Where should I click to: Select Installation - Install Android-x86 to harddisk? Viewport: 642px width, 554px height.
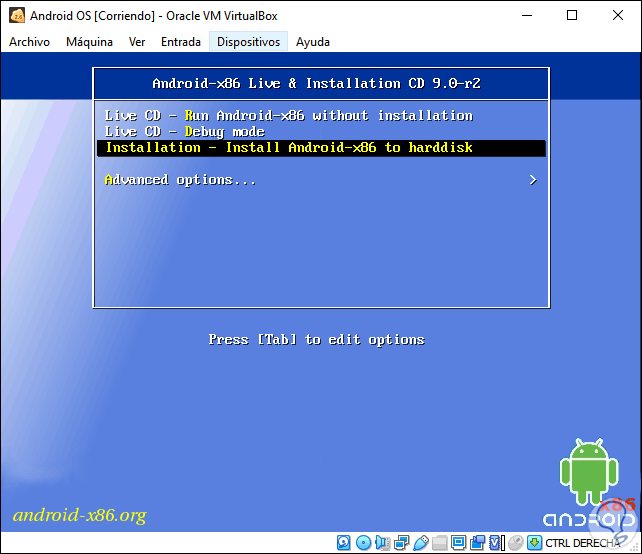click(x=321, y=147)
